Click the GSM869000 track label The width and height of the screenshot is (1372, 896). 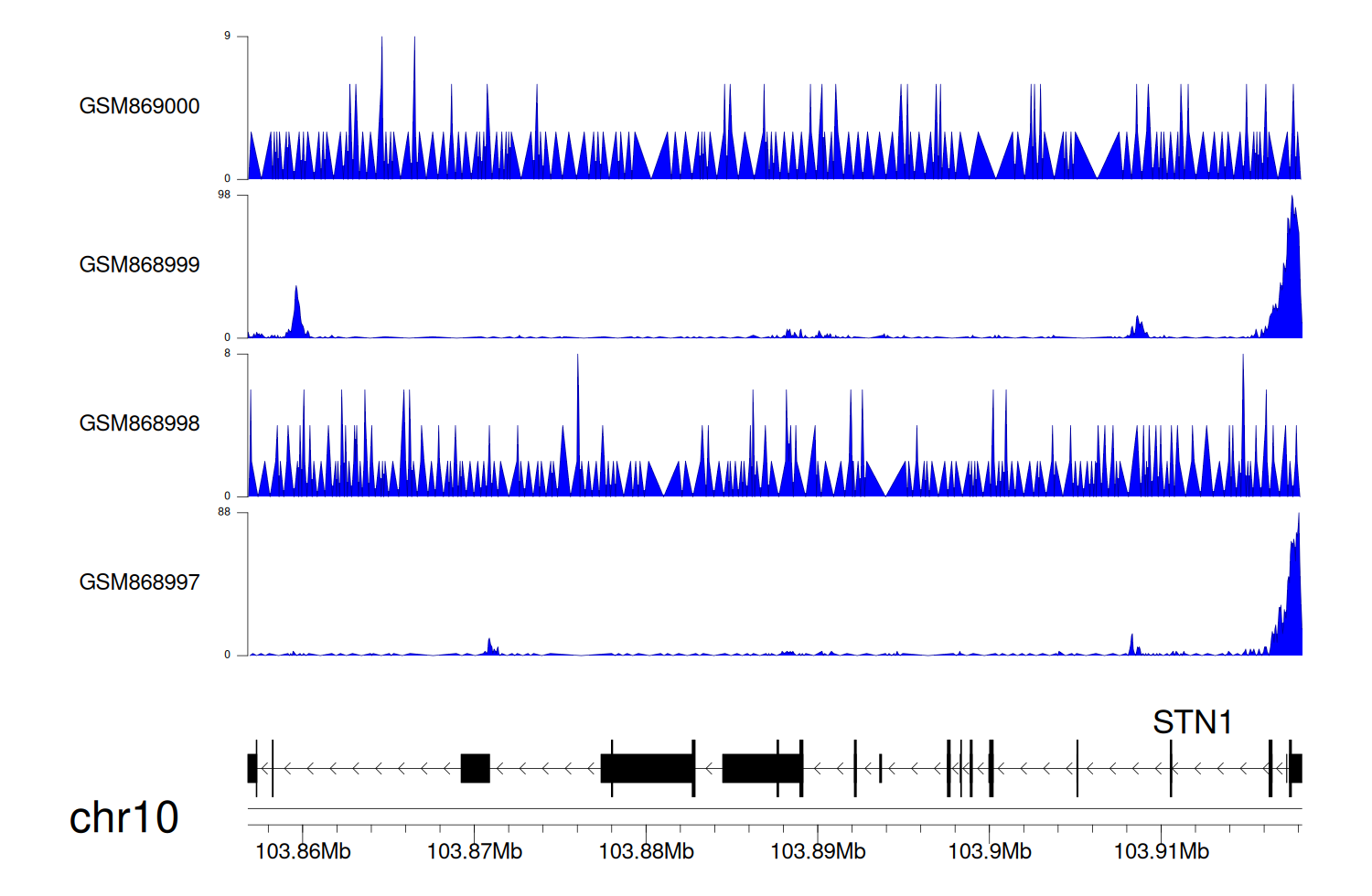[139, 106]
